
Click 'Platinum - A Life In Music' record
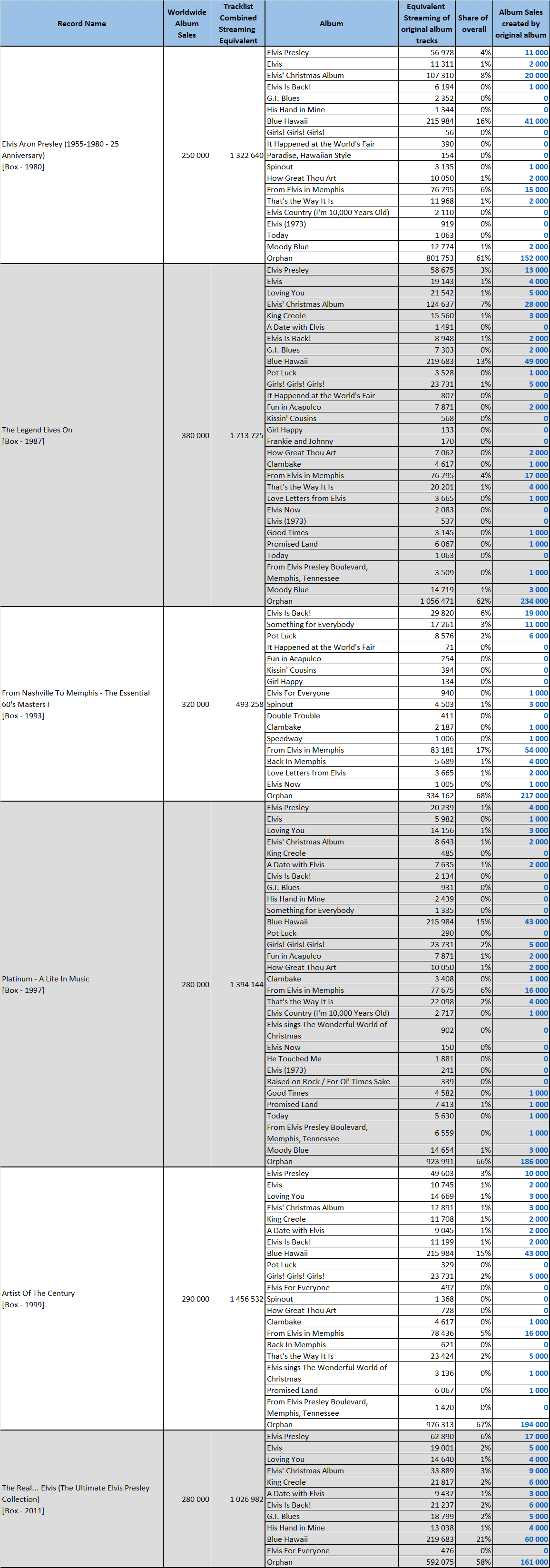tap(82, 984)
